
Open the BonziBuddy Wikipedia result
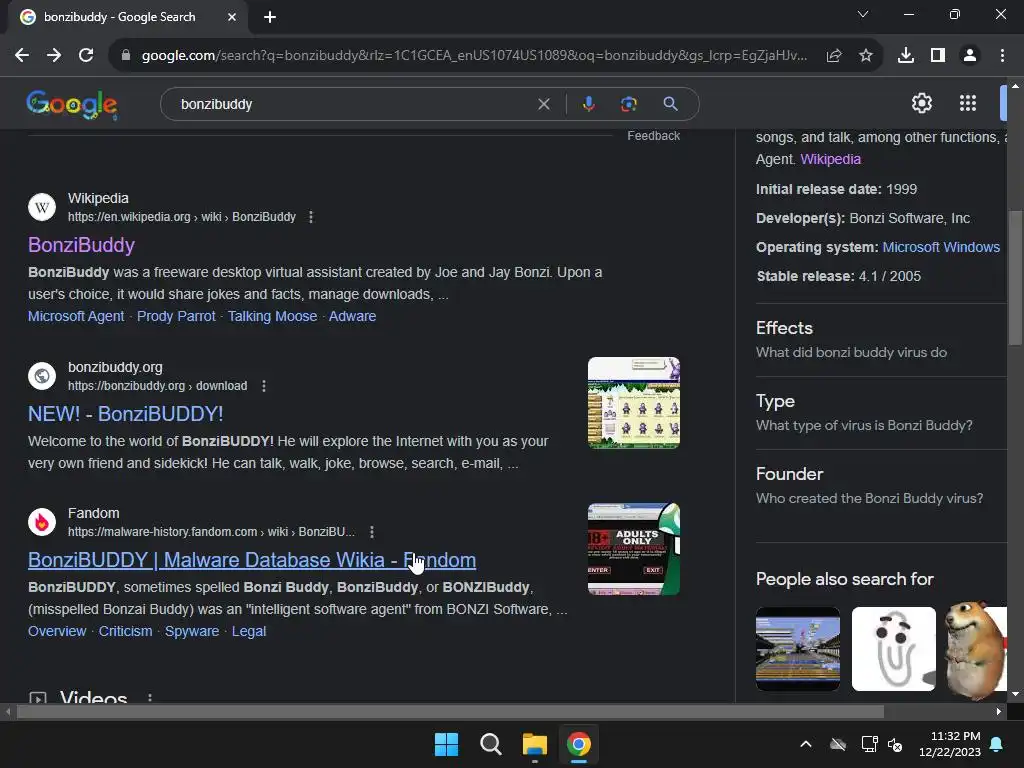tap(82, 245)
